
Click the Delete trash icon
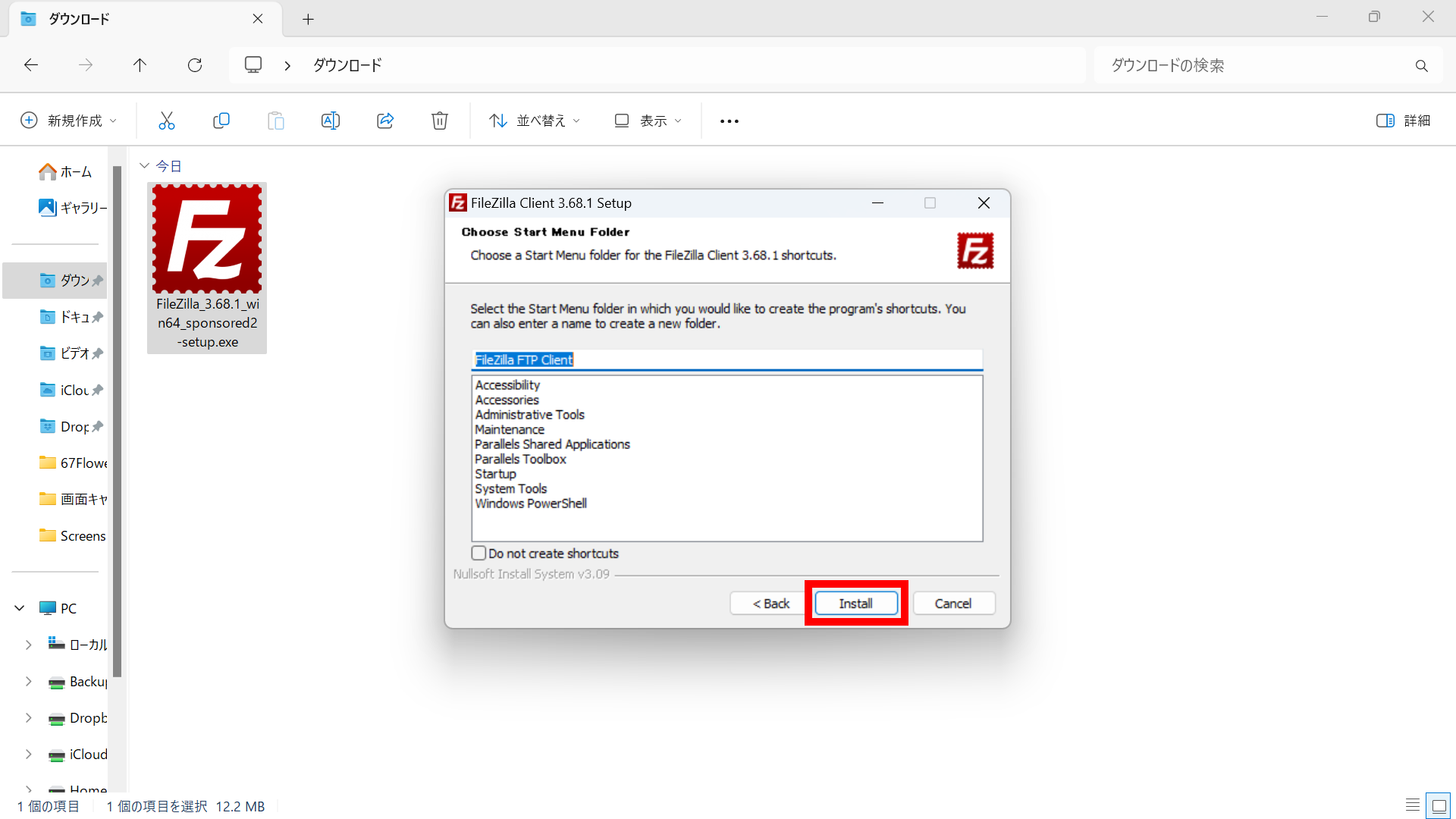point(440,121)
